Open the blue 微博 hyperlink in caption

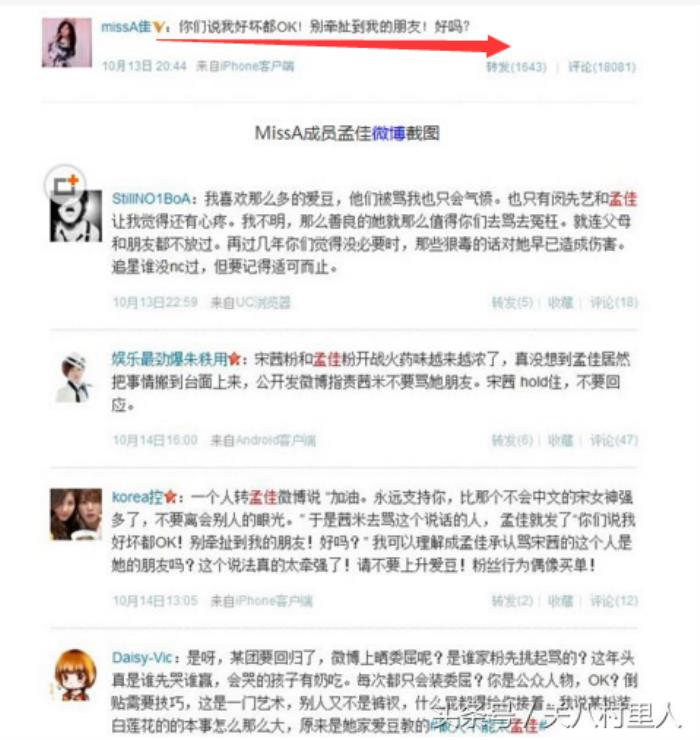(x=388, y=134)
